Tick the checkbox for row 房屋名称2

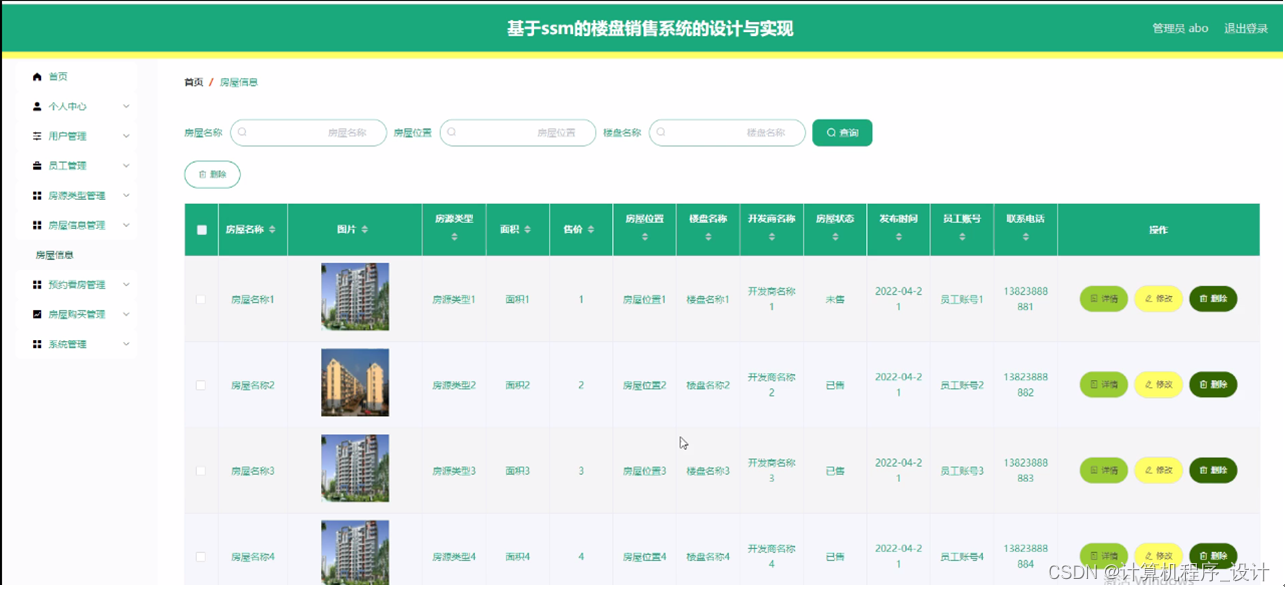tap(201, 385)
